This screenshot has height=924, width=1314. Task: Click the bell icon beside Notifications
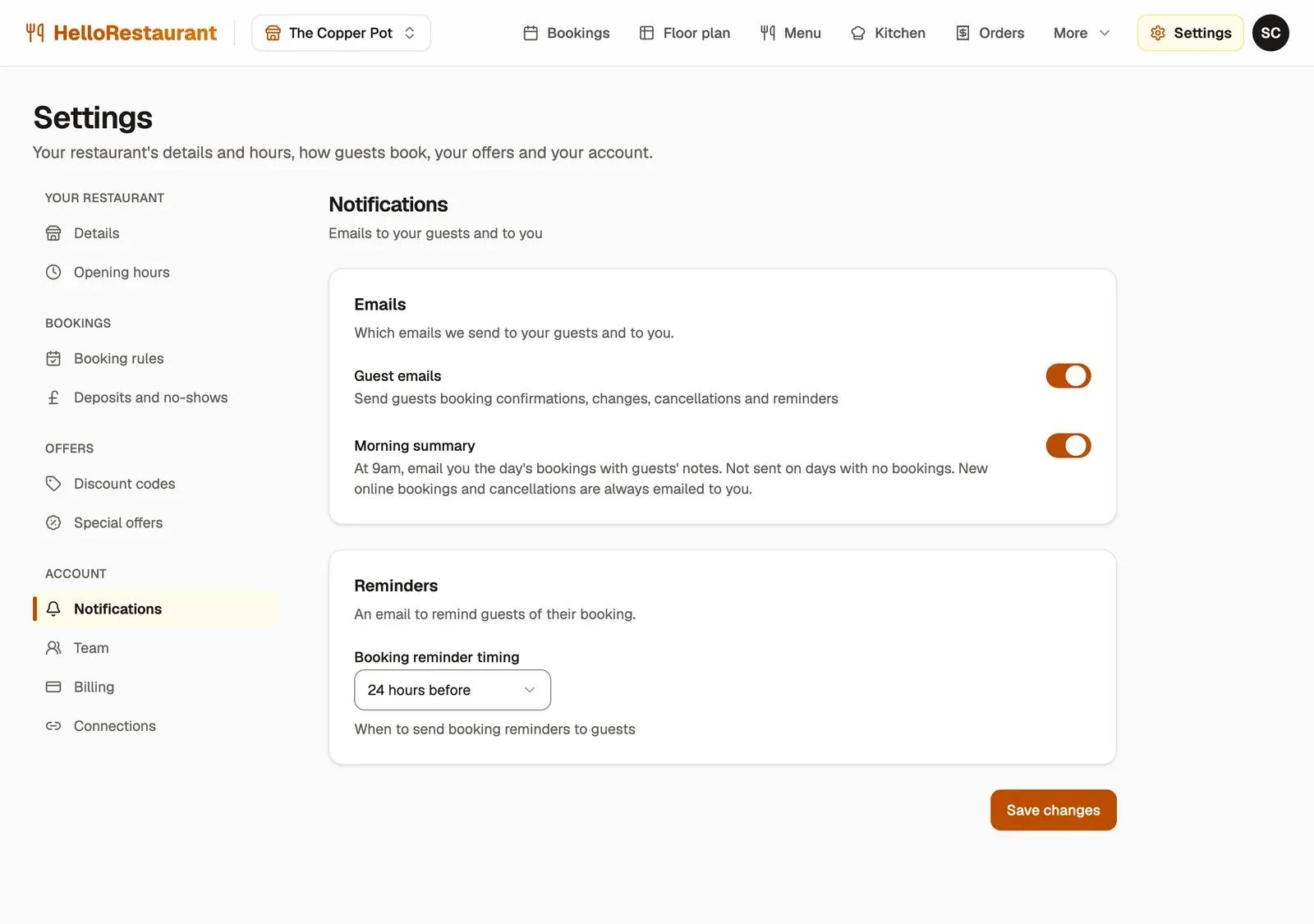[53, 609]
